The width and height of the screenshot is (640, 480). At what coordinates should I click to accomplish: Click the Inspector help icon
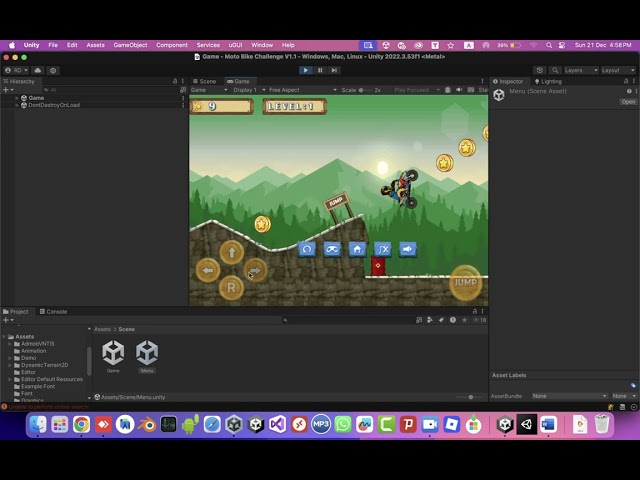[x=629, y=91]
